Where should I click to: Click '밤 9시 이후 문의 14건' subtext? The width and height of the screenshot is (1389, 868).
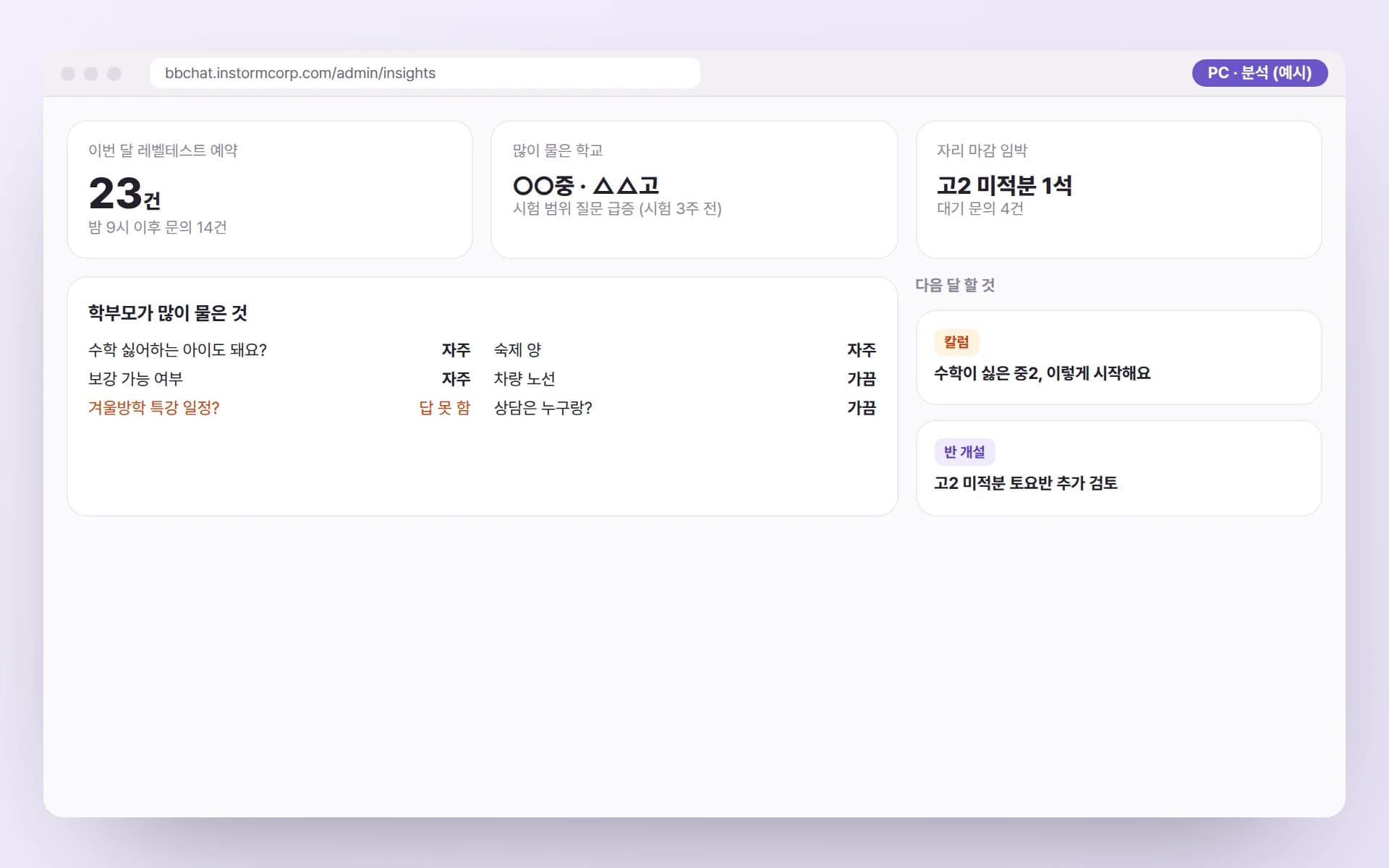click(x=158, y=227)
